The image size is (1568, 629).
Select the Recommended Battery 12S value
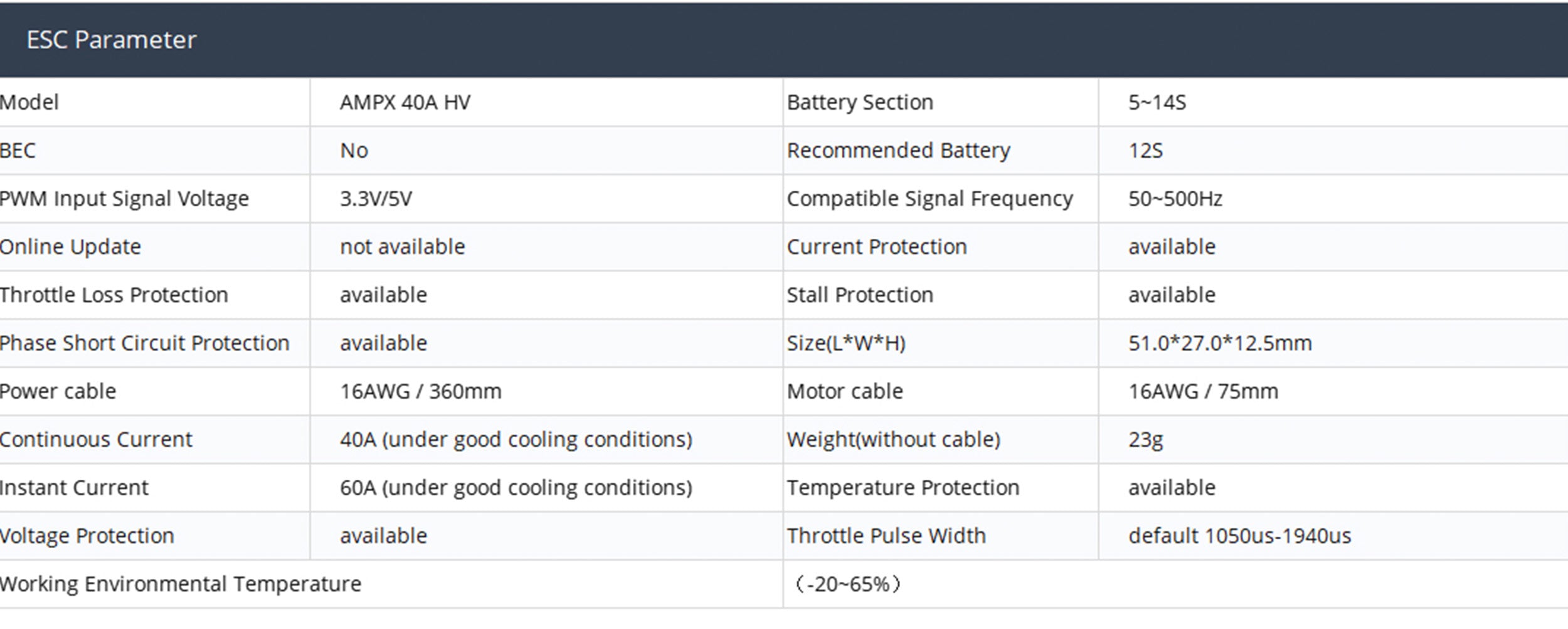(x=1145, y=151)
